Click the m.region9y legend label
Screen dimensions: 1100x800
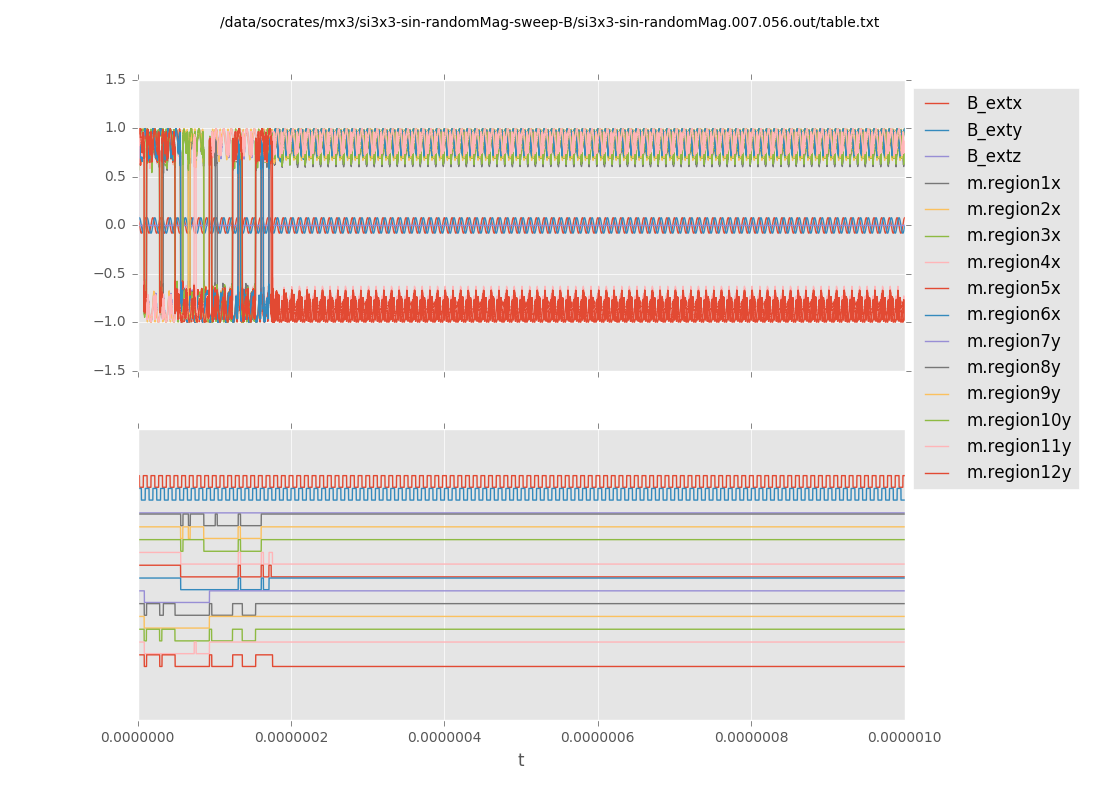click(1013, 393)
